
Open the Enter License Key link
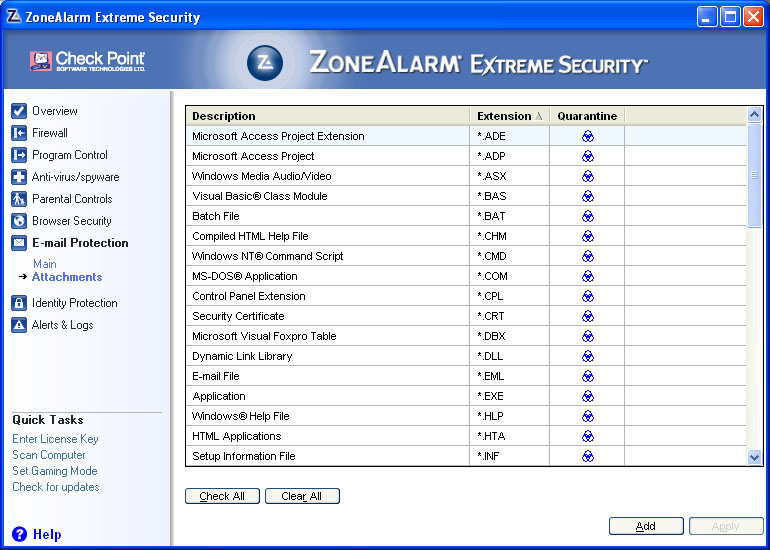pos(55,439)
